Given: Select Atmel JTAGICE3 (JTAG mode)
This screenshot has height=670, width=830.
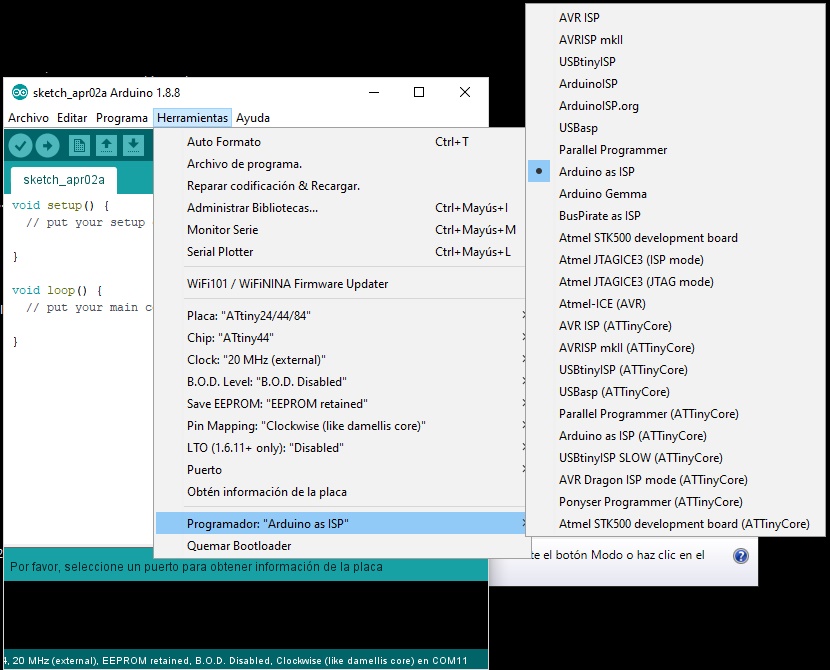Looking at the screenshot, I should 675,282.
